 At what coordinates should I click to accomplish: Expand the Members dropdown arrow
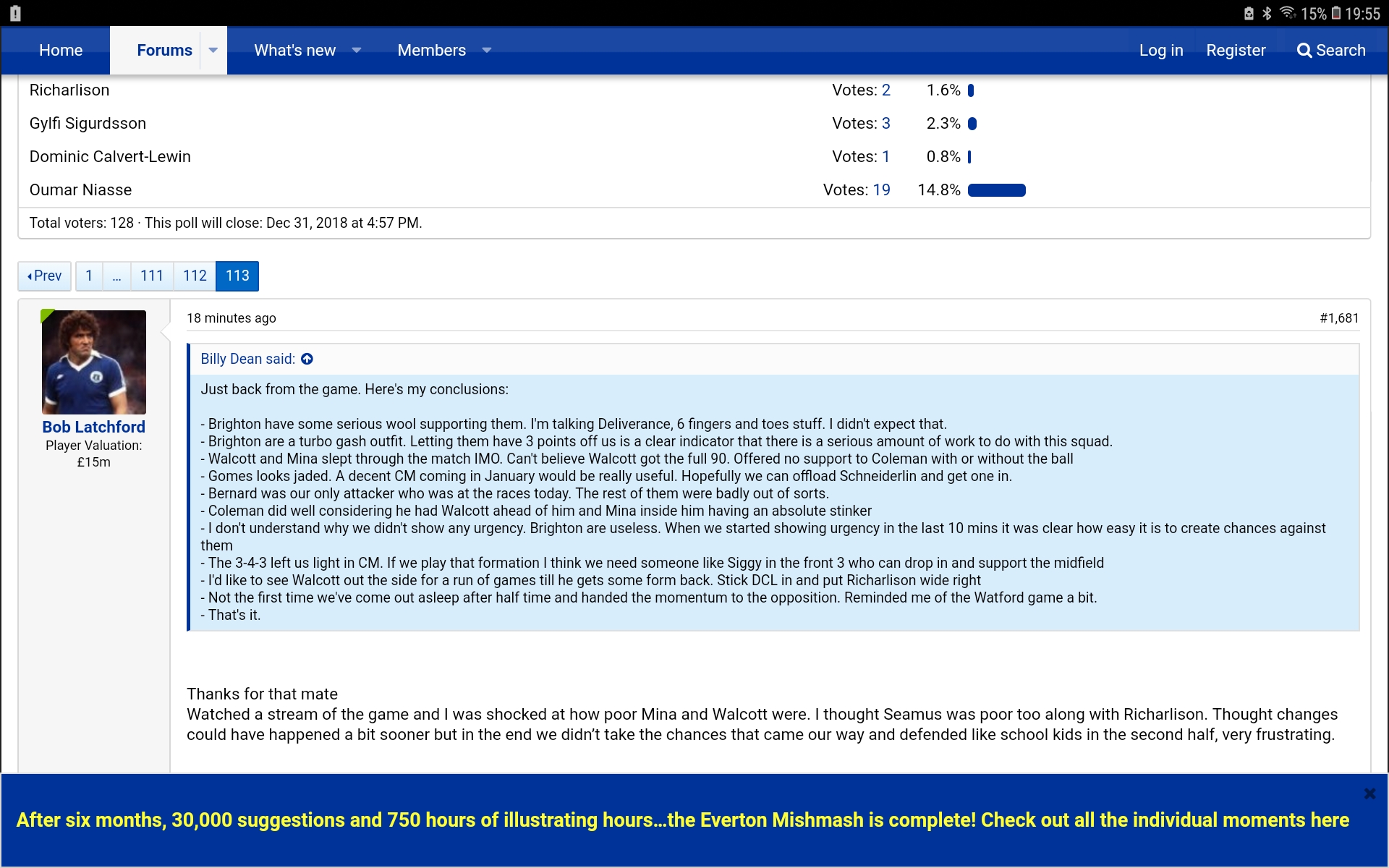[487, 50]
